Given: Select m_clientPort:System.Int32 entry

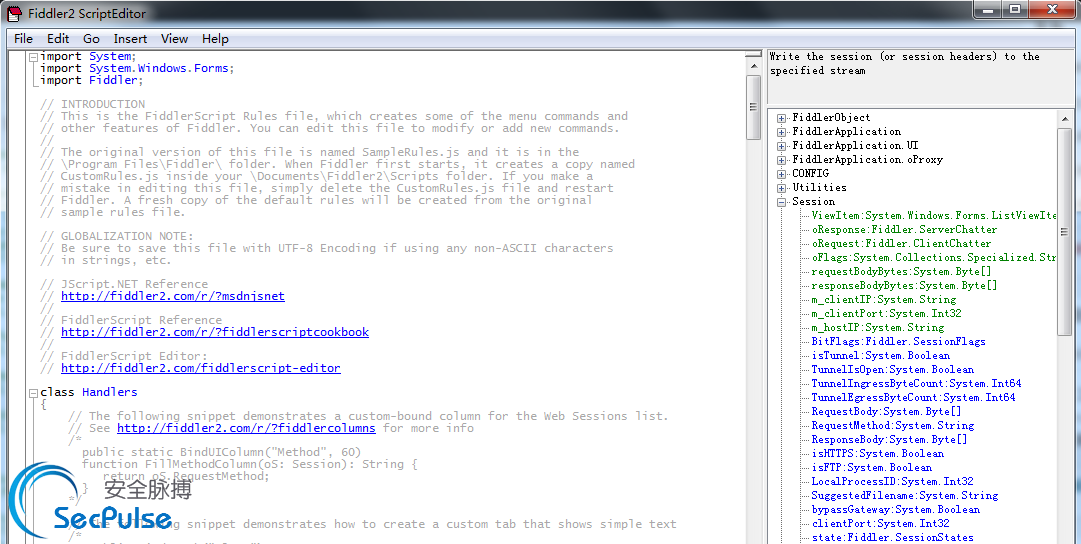Looking at the screenshot, I should 886,313.
